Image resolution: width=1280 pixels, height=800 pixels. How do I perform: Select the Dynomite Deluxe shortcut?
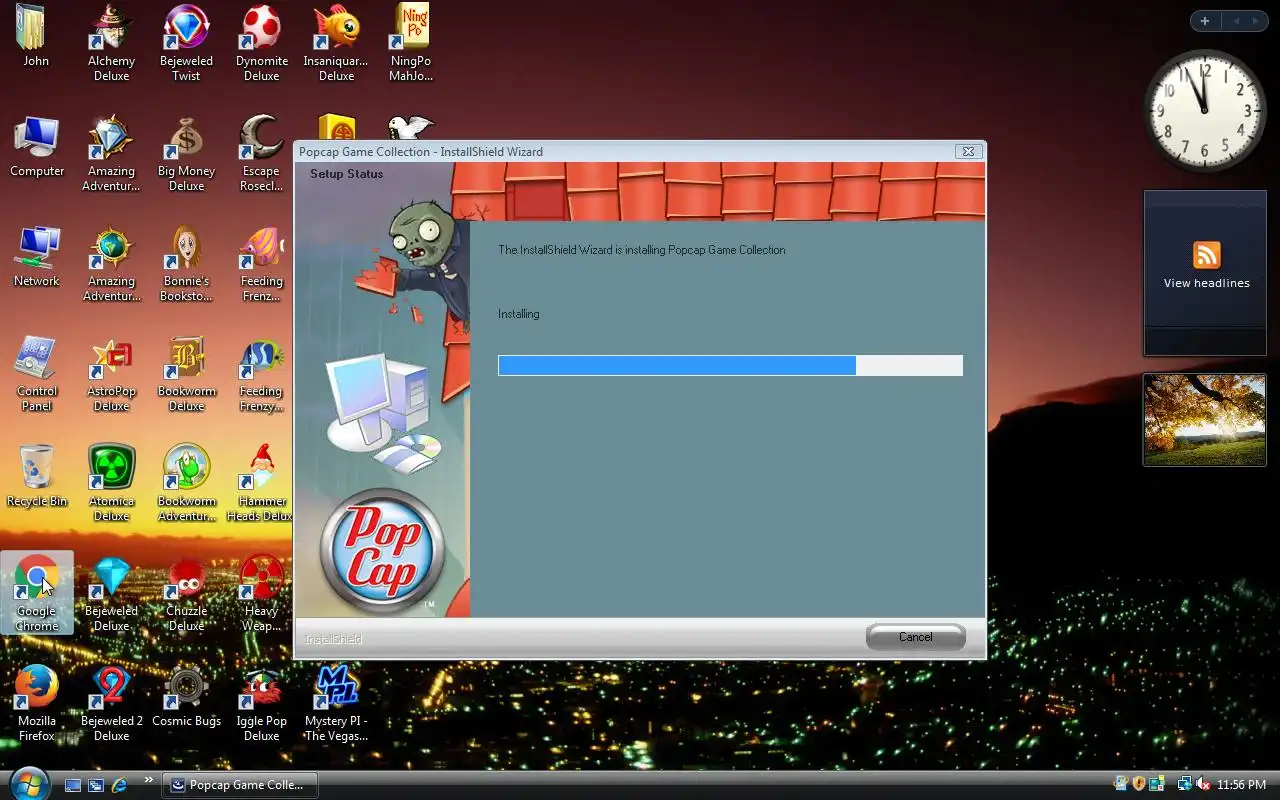click(x=261, y=43)
